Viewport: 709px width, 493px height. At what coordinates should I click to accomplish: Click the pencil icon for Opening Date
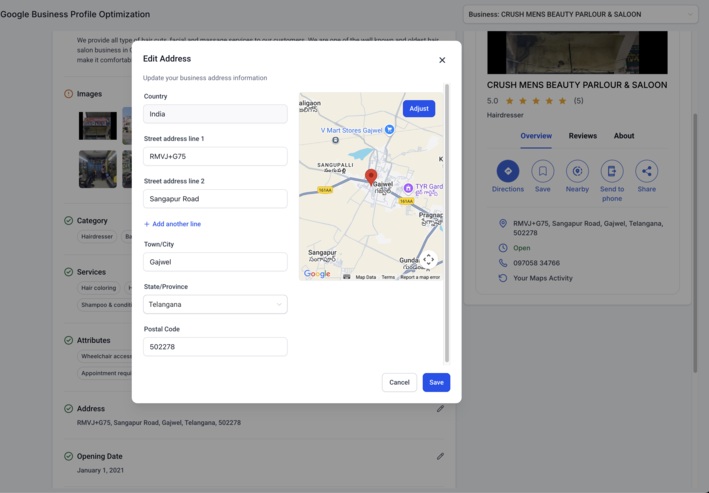click(x=440, y=456)
